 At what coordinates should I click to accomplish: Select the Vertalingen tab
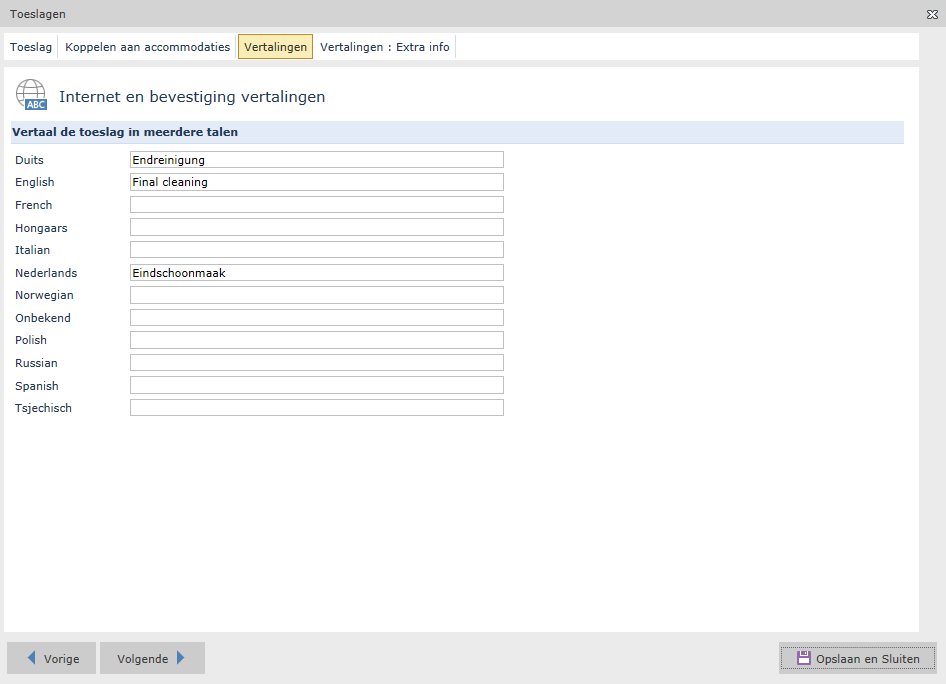(x=275, y=47)
